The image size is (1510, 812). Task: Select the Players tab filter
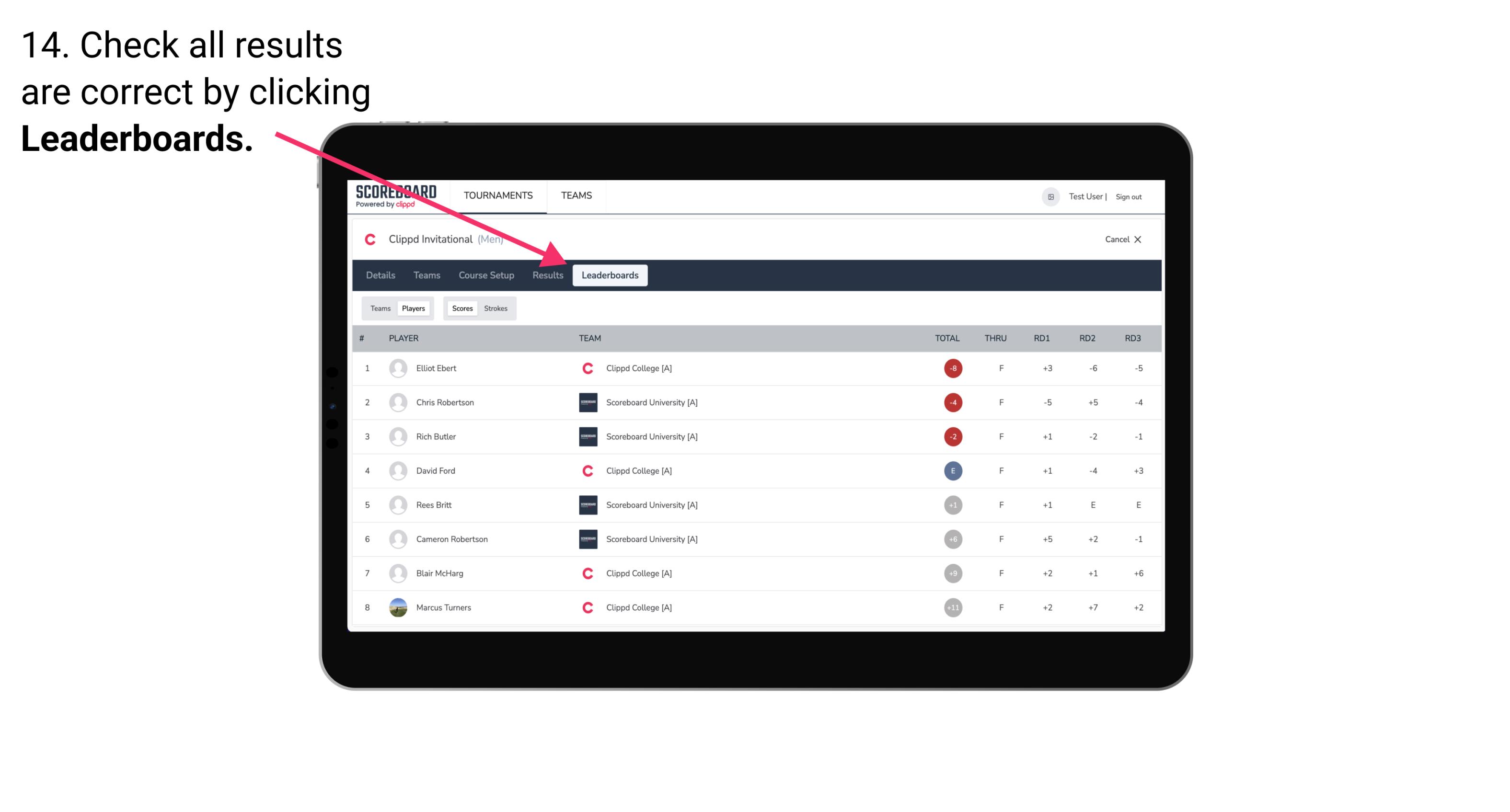click(x=413, y=308)
